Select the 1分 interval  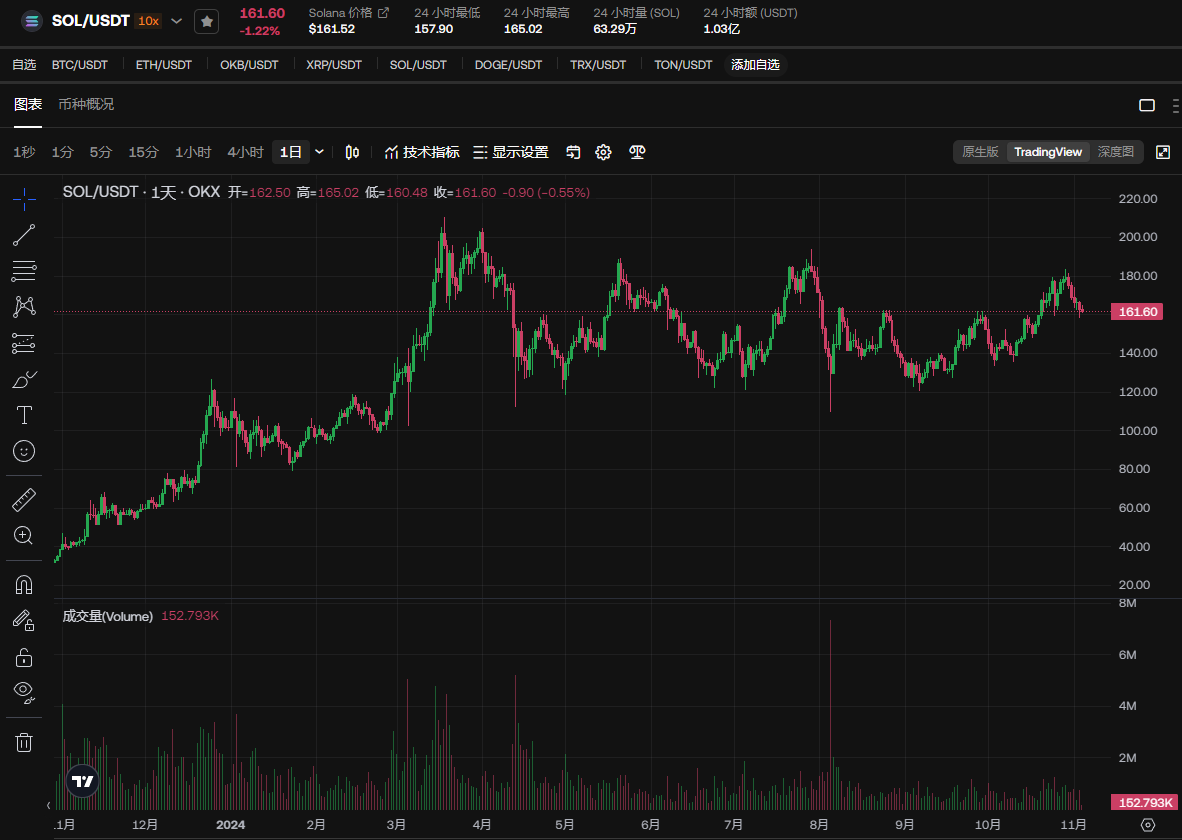[62, 152]
